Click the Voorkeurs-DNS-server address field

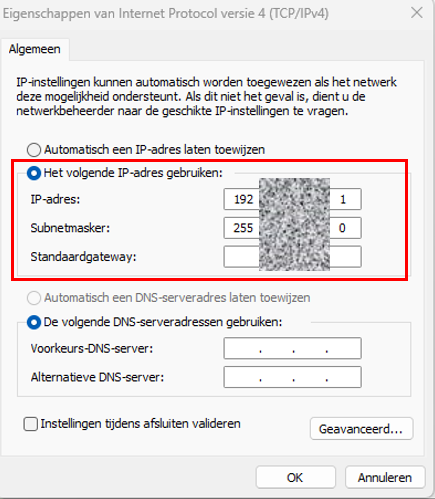[x=292, y=348]
